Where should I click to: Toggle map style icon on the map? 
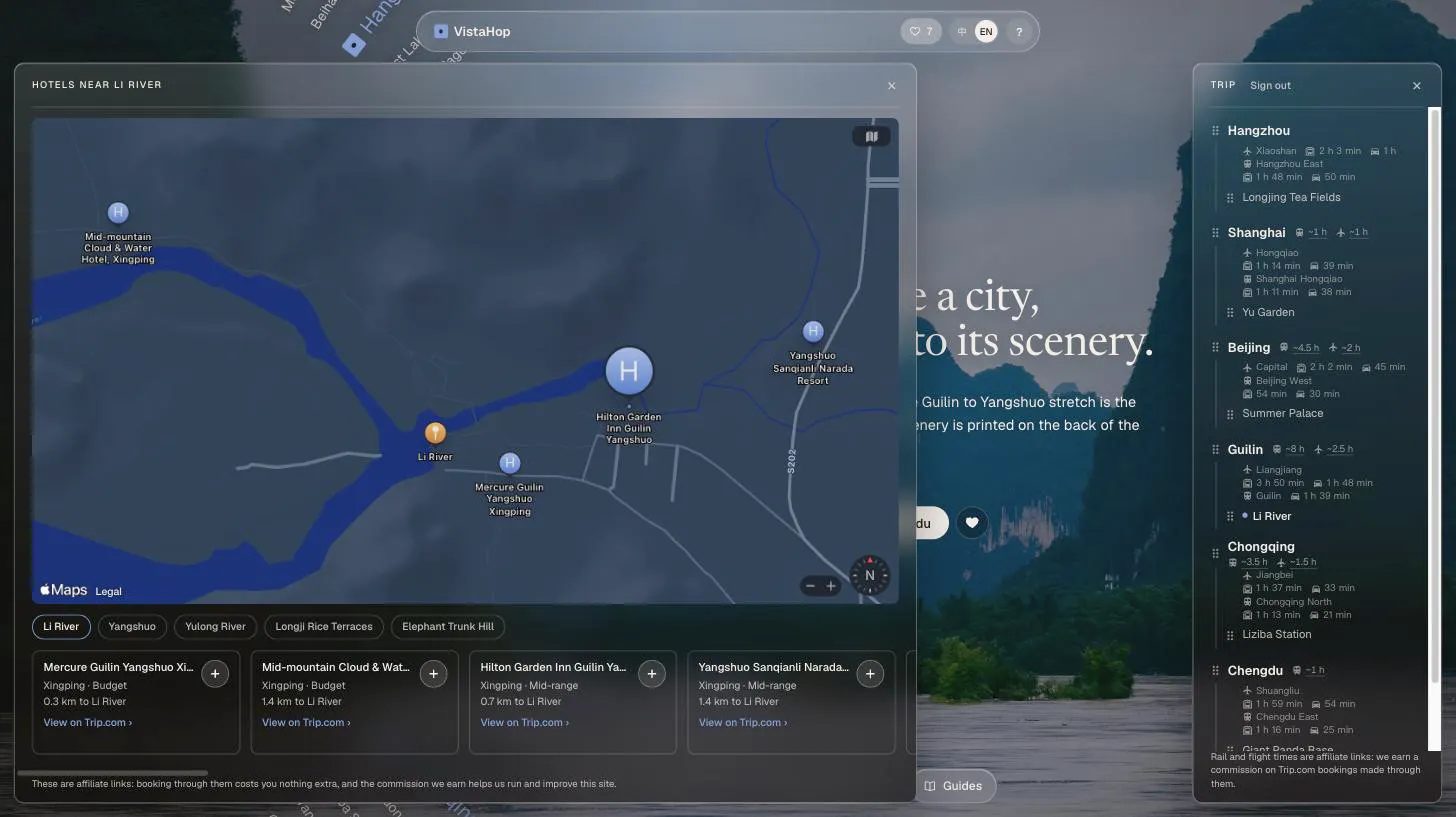click(x=871, y=136)
